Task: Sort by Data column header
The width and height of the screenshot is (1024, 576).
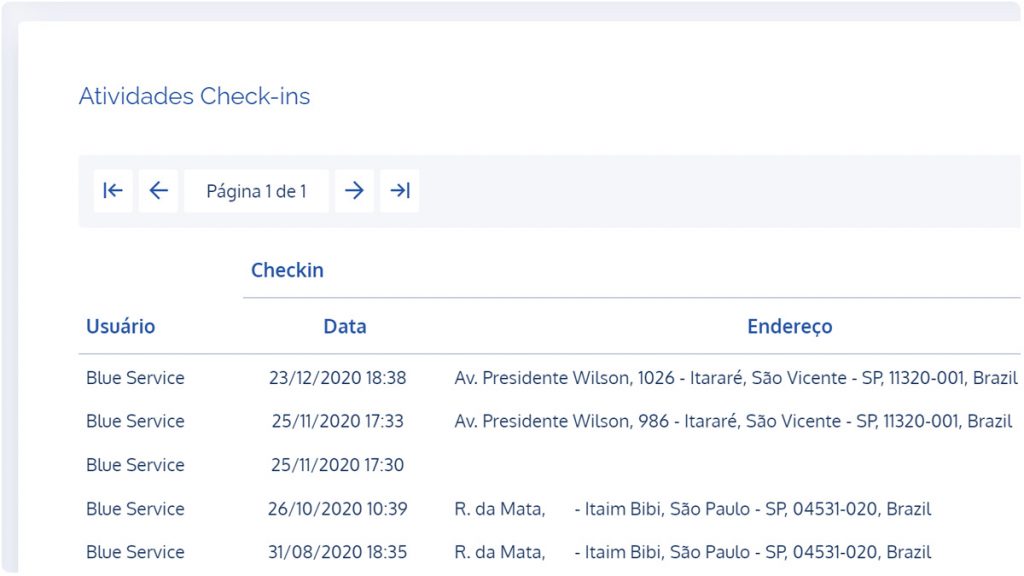Action: tap(345, 326)
